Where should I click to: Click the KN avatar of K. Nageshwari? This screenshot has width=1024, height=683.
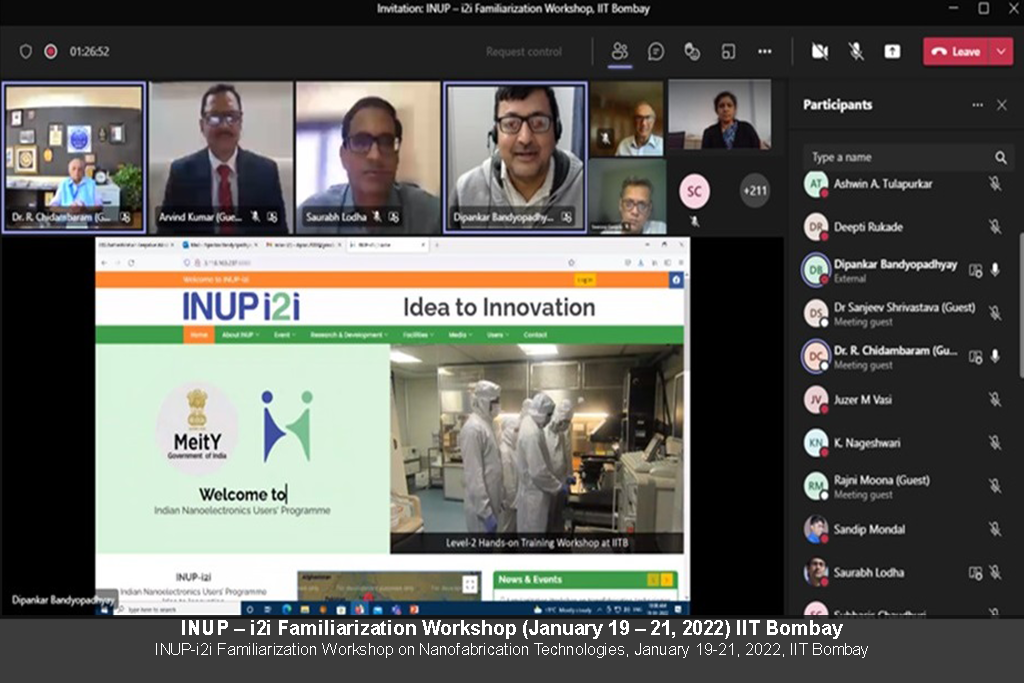816,443
